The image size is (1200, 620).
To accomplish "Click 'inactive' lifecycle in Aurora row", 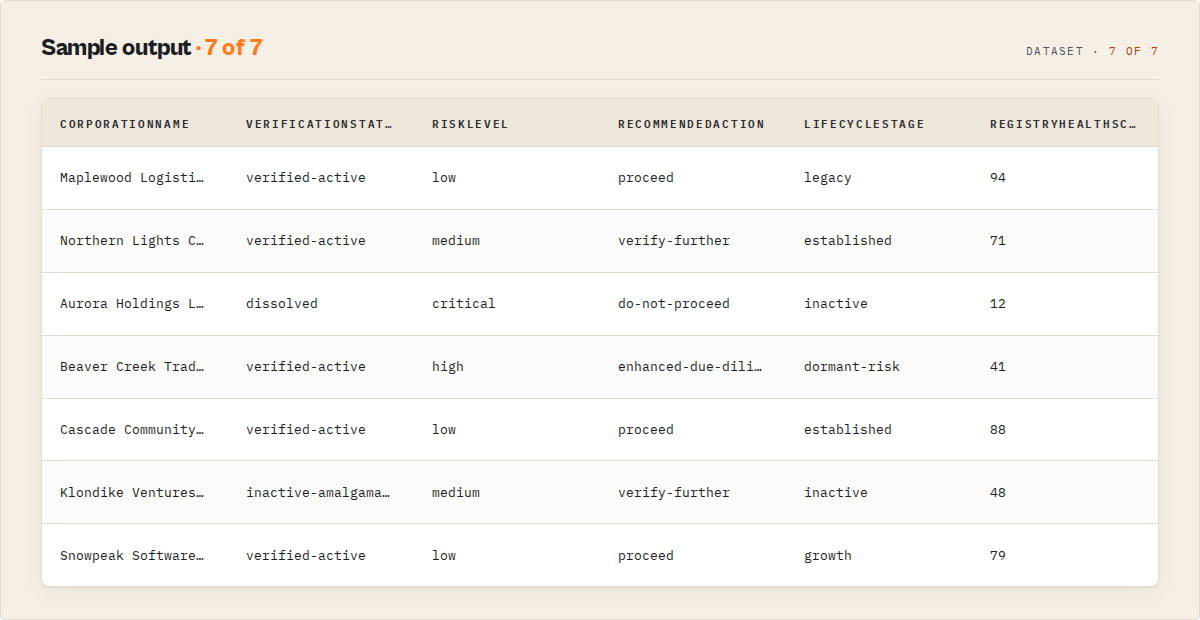I will click(x=836, y=304).
